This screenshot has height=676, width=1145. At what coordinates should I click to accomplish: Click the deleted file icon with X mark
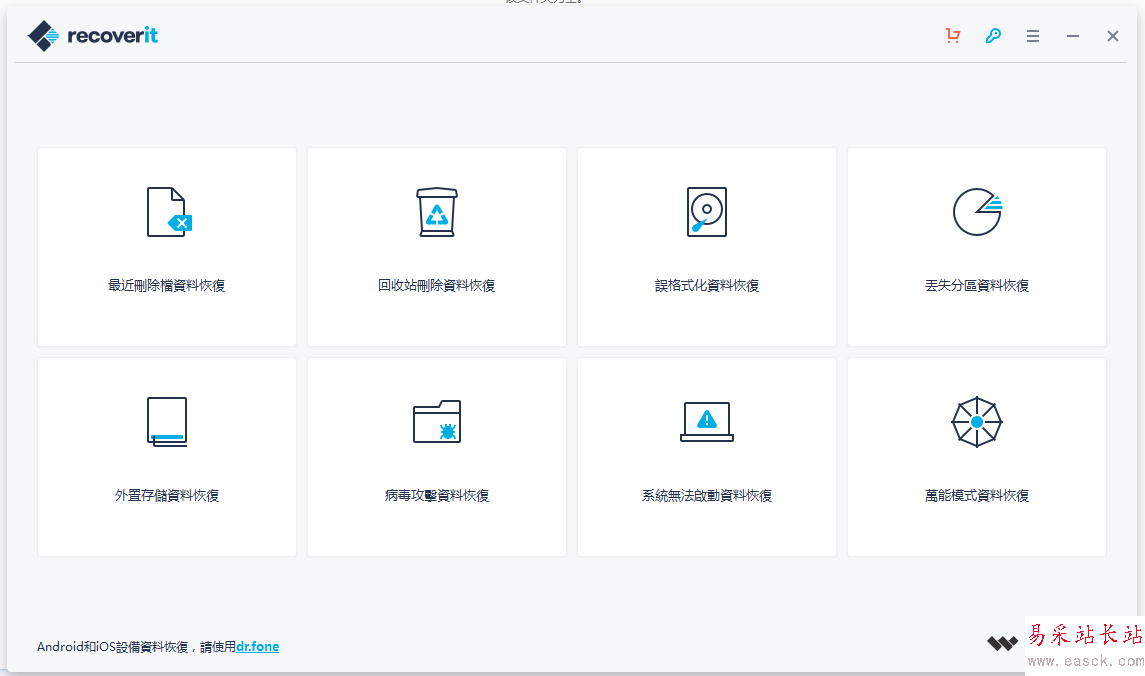click(x=169, y=212)
